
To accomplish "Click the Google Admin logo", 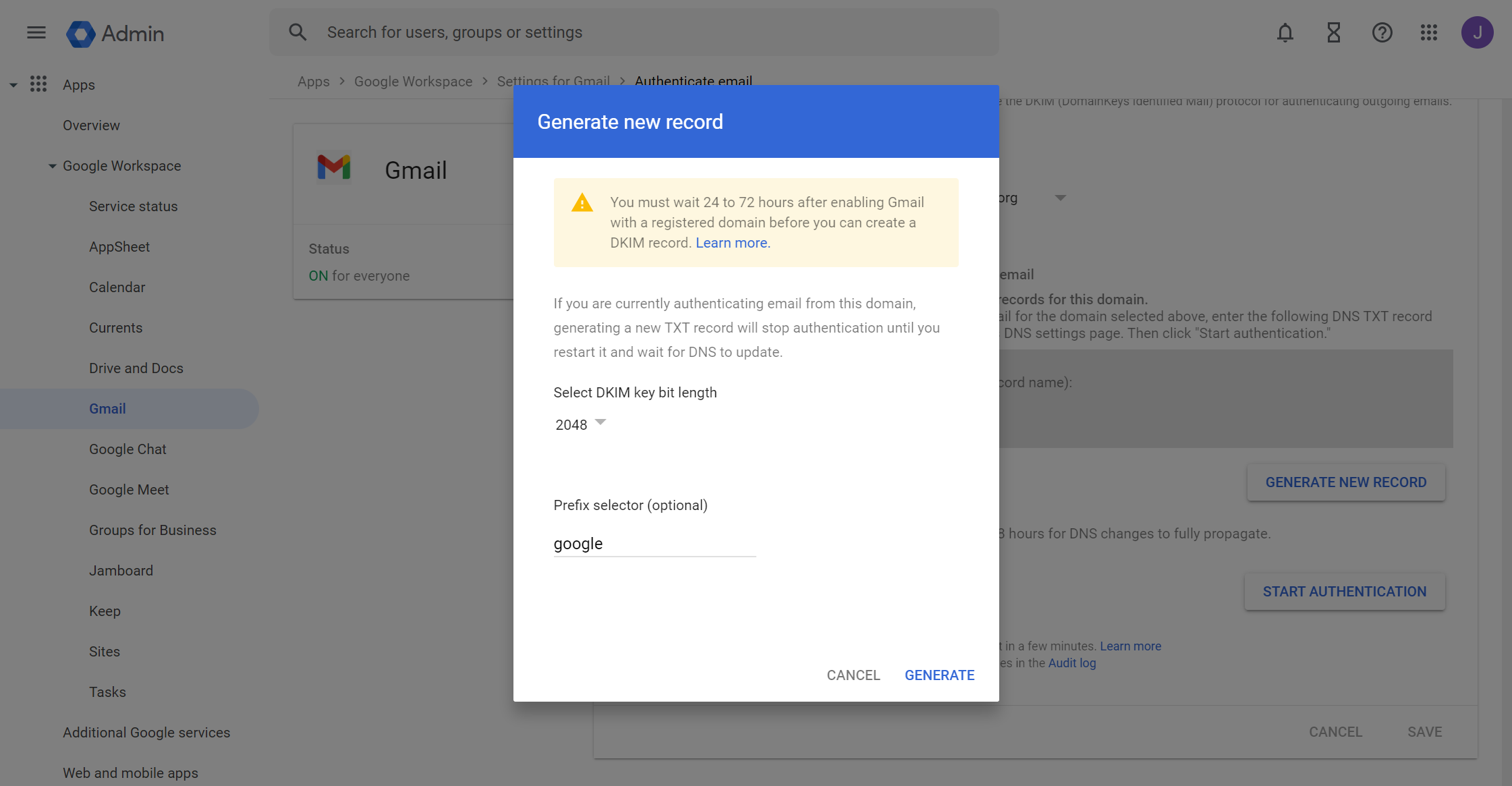I will [x=115, y=33].
